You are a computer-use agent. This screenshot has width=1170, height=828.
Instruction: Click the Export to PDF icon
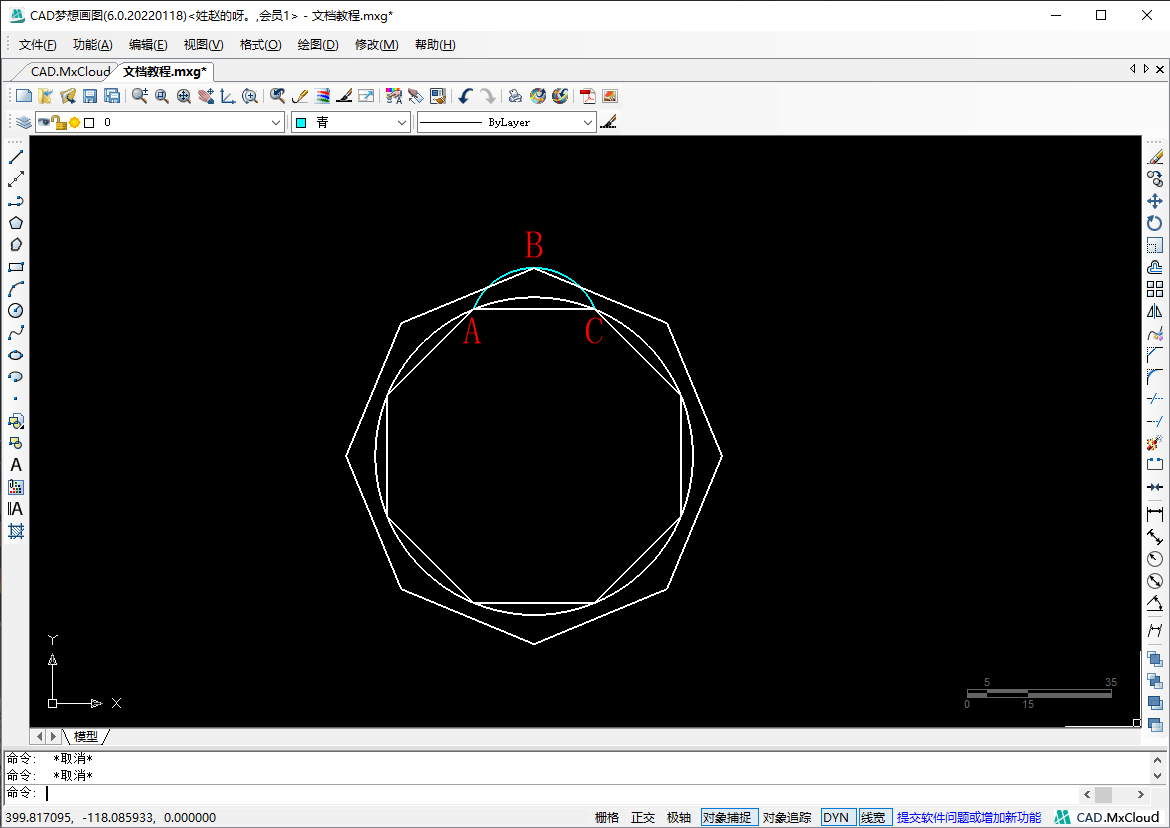(588, 96)
